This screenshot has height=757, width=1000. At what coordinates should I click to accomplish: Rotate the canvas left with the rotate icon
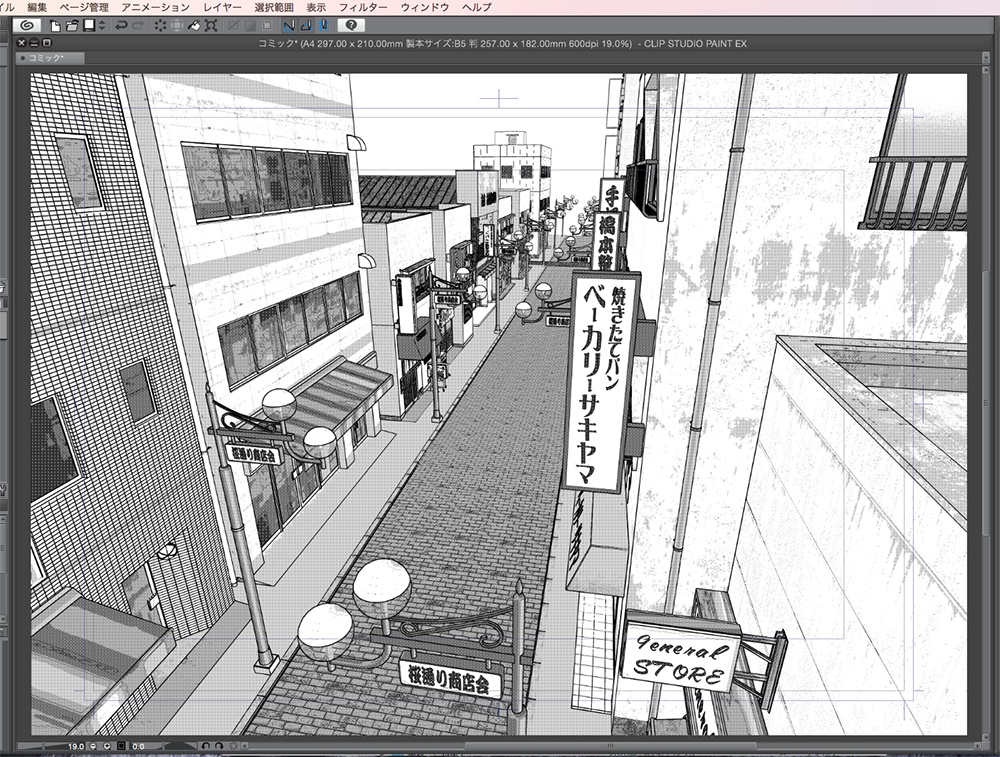click(207, 746)
